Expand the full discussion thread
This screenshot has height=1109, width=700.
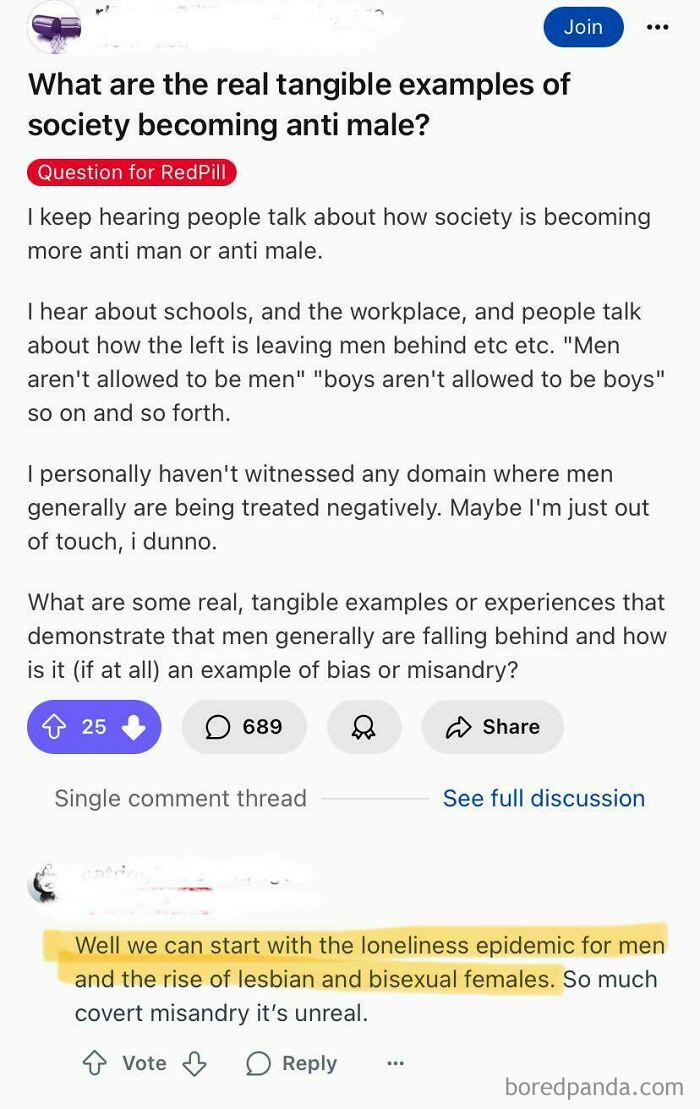click(x=543, y=798)
